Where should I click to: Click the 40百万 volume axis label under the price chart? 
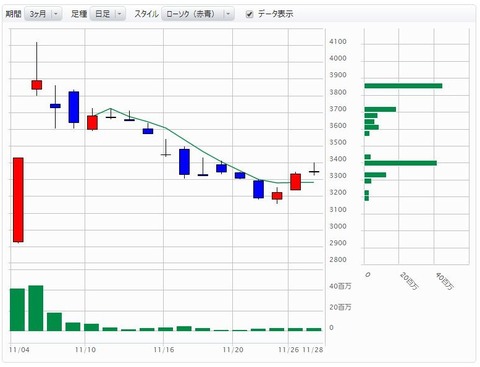pos(340,286)
